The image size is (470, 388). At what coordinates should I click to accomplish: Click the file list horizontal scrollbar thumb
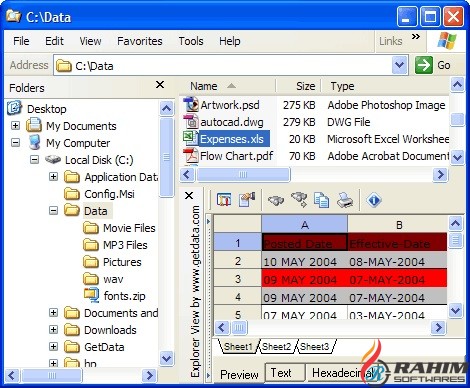point(243,174)
